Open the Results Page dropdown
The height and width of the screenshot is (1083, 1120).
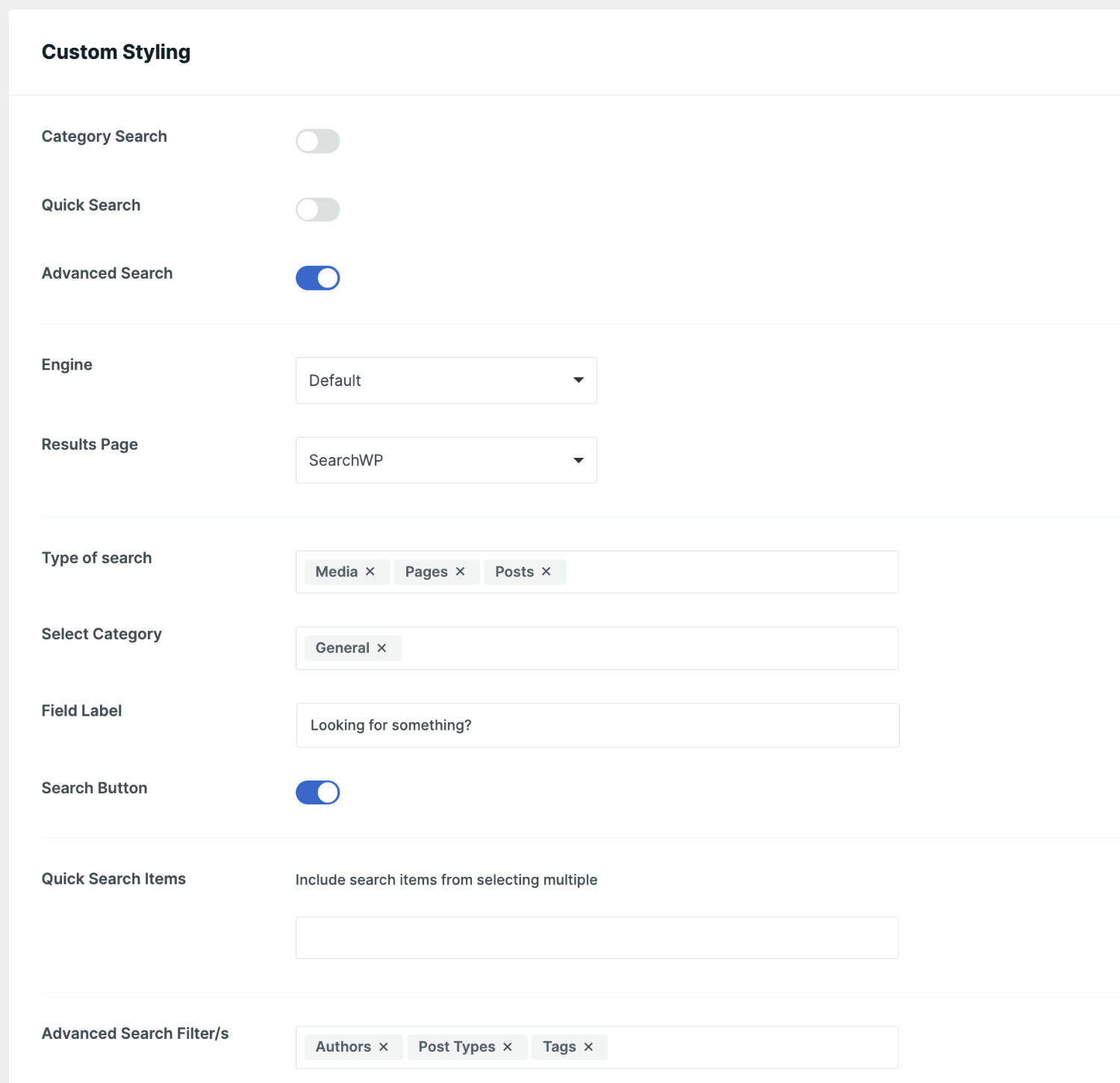(446, 460)
